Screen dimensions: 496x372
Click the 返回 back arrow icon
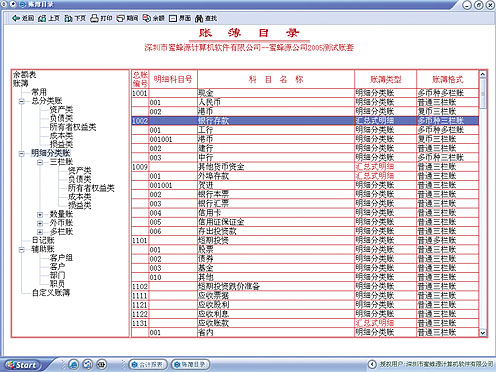[15, 18]
